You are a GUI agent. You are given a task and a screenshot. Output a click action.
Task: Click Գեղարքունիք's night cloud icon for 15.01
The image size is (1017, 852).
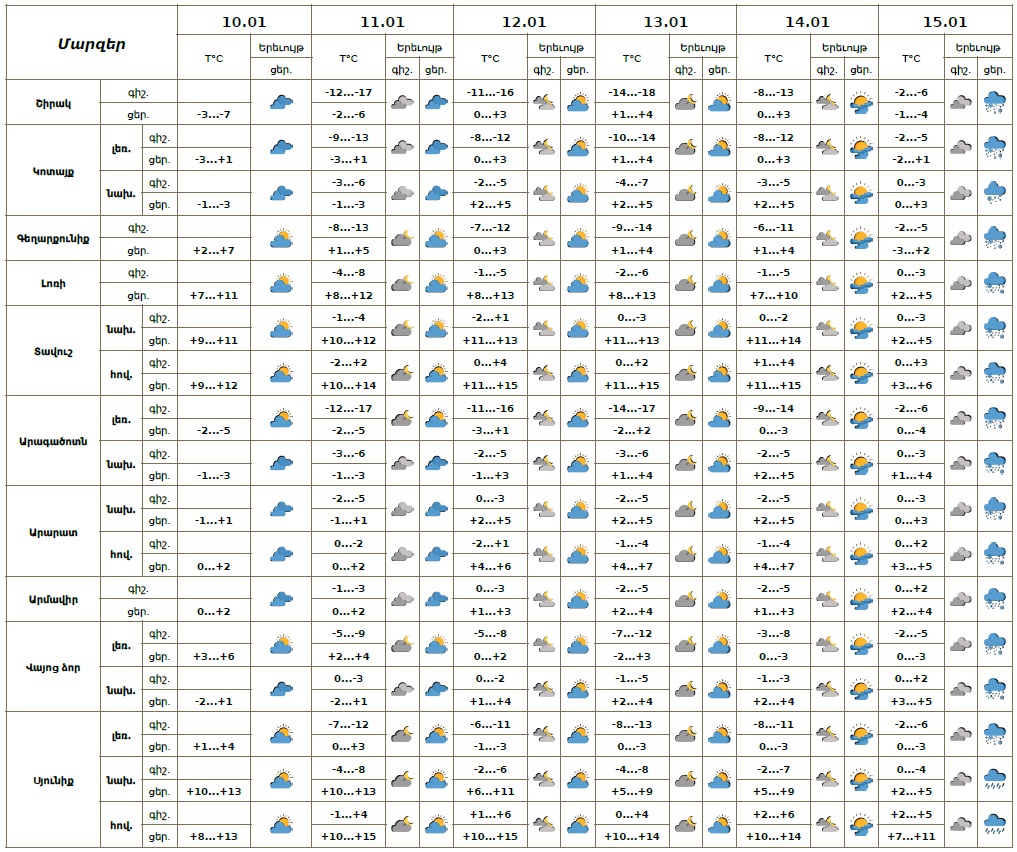tap(960, 238)
